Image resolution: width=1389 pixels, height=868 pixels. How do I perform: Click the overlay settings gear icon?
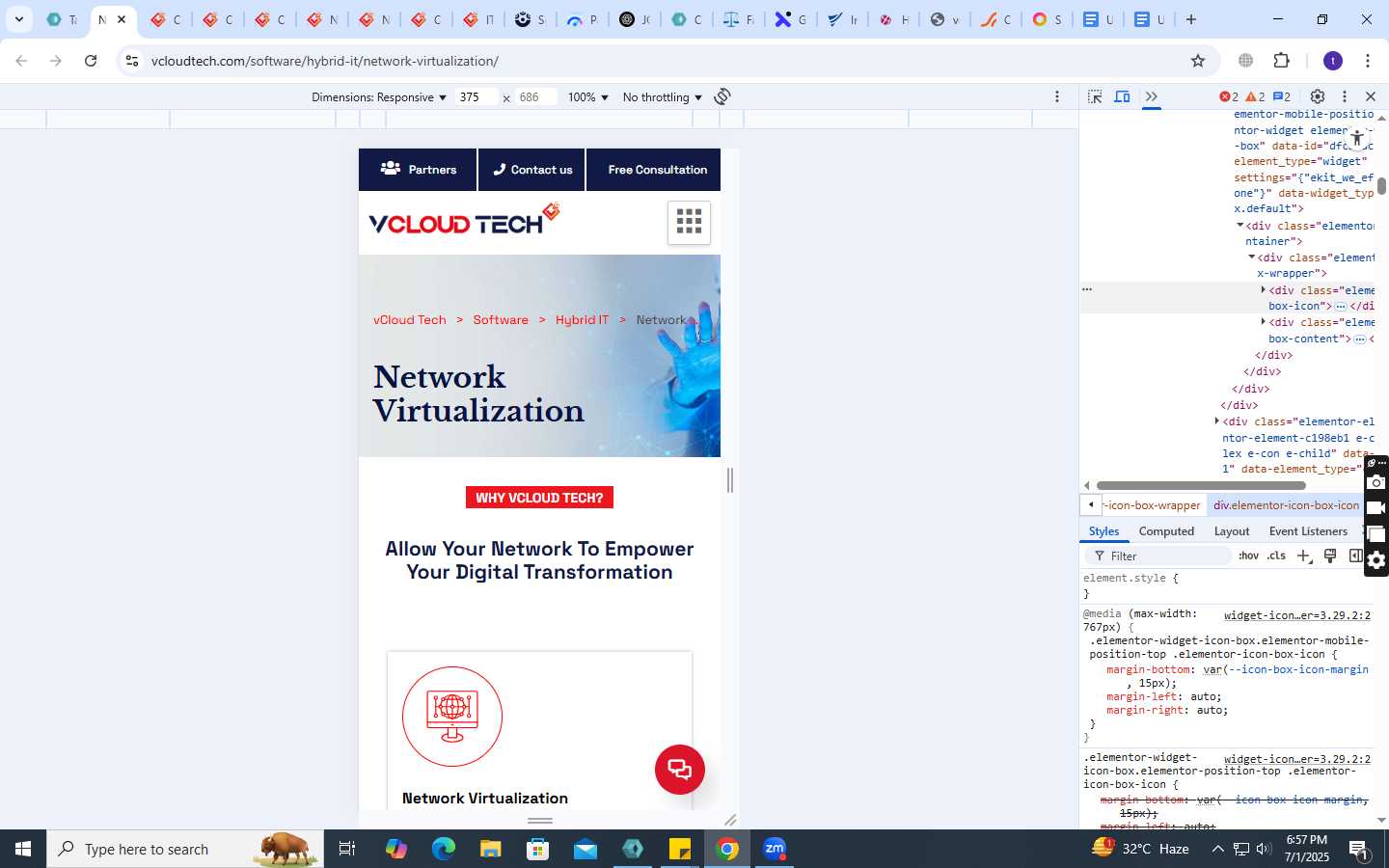[x=1376, y=560]
